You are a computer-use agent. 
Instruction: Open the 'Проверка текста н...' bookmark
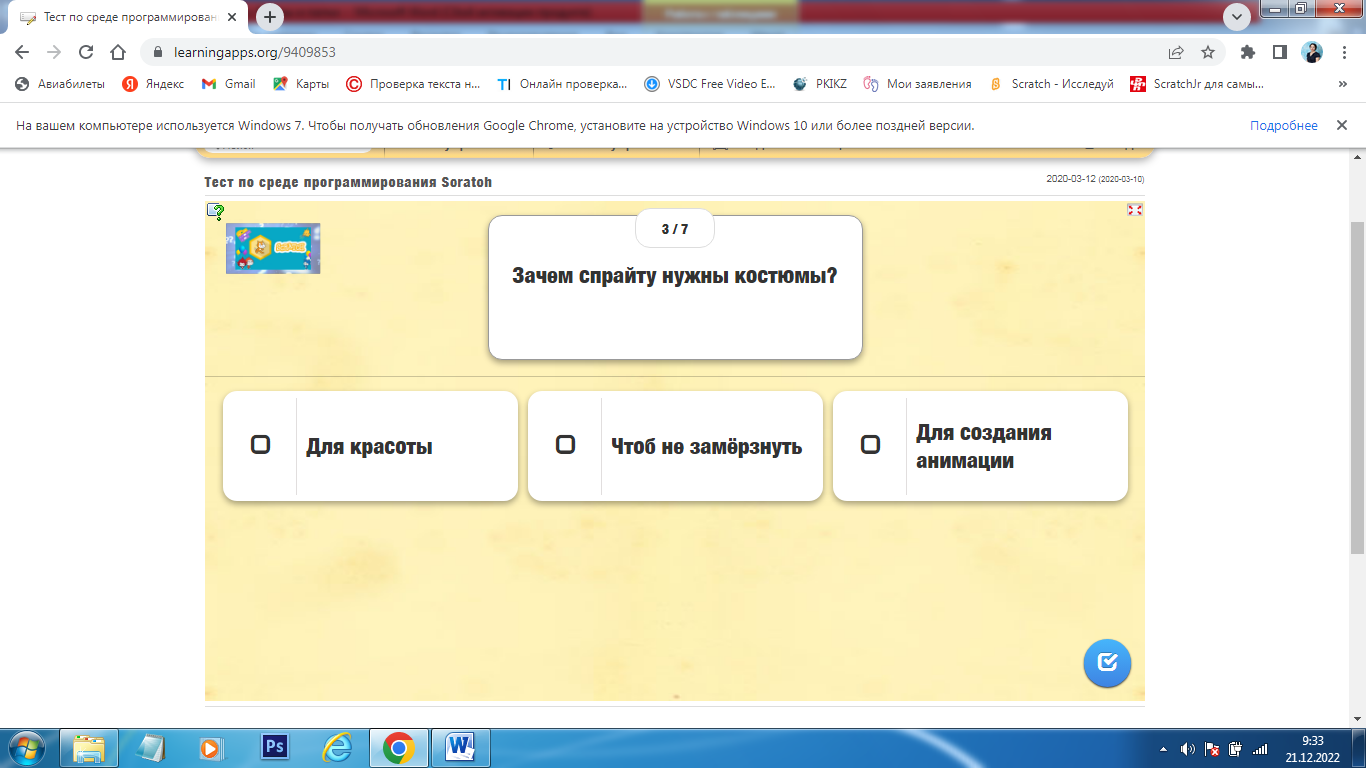click(413, 84)
